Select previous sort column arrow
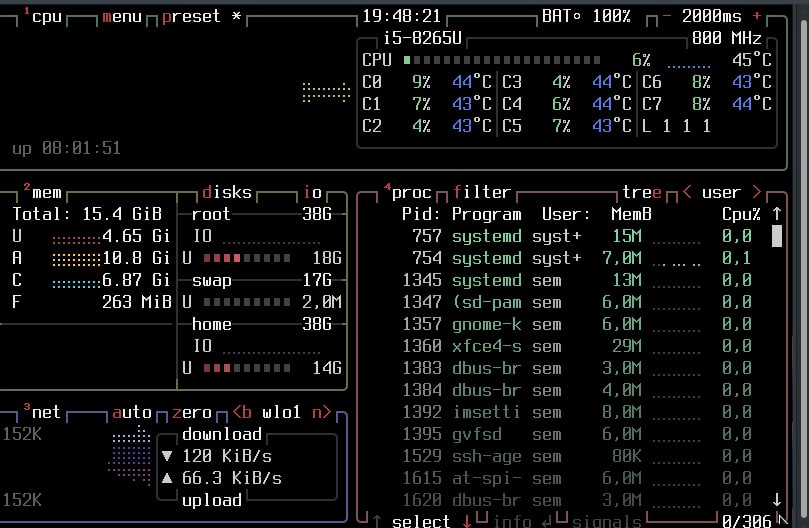The width and height of the screenshot is (809, 528). tap(687, 192)
